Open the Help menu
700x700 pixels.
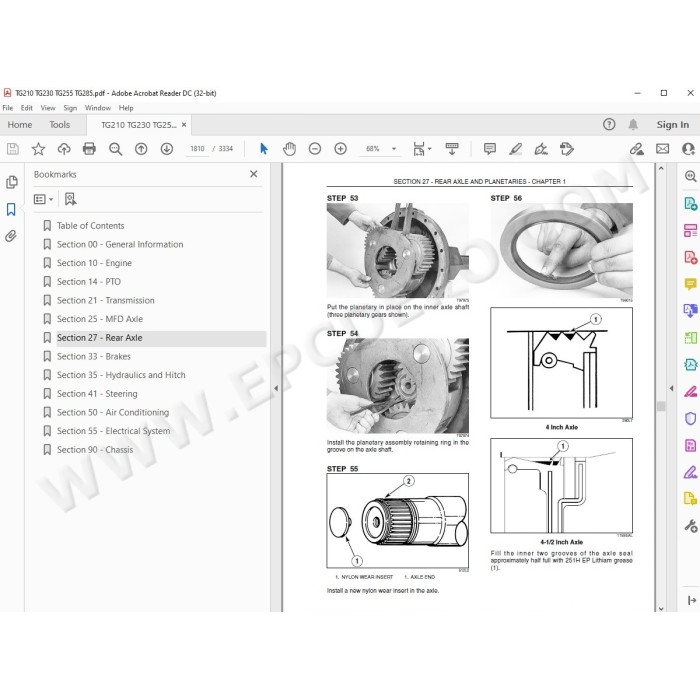126,108
